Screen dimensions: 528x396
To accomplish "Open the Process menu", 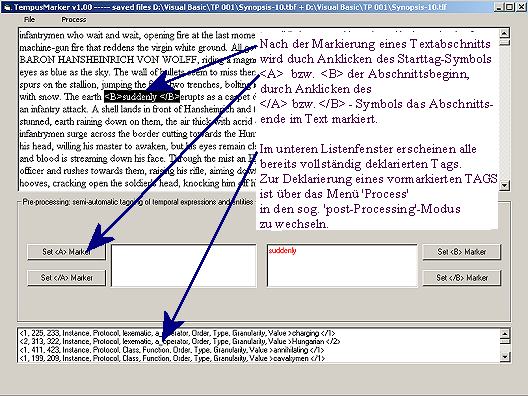I will point(73,20).
